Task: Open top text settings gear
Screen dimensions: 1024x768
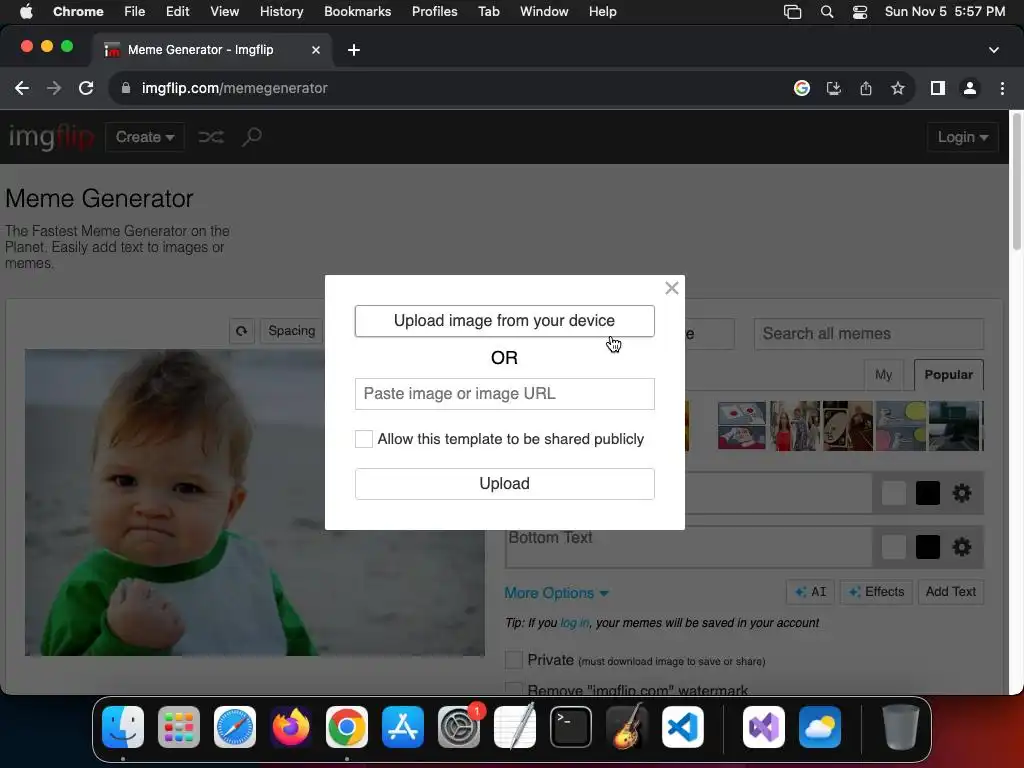Action: coord(961,493)
